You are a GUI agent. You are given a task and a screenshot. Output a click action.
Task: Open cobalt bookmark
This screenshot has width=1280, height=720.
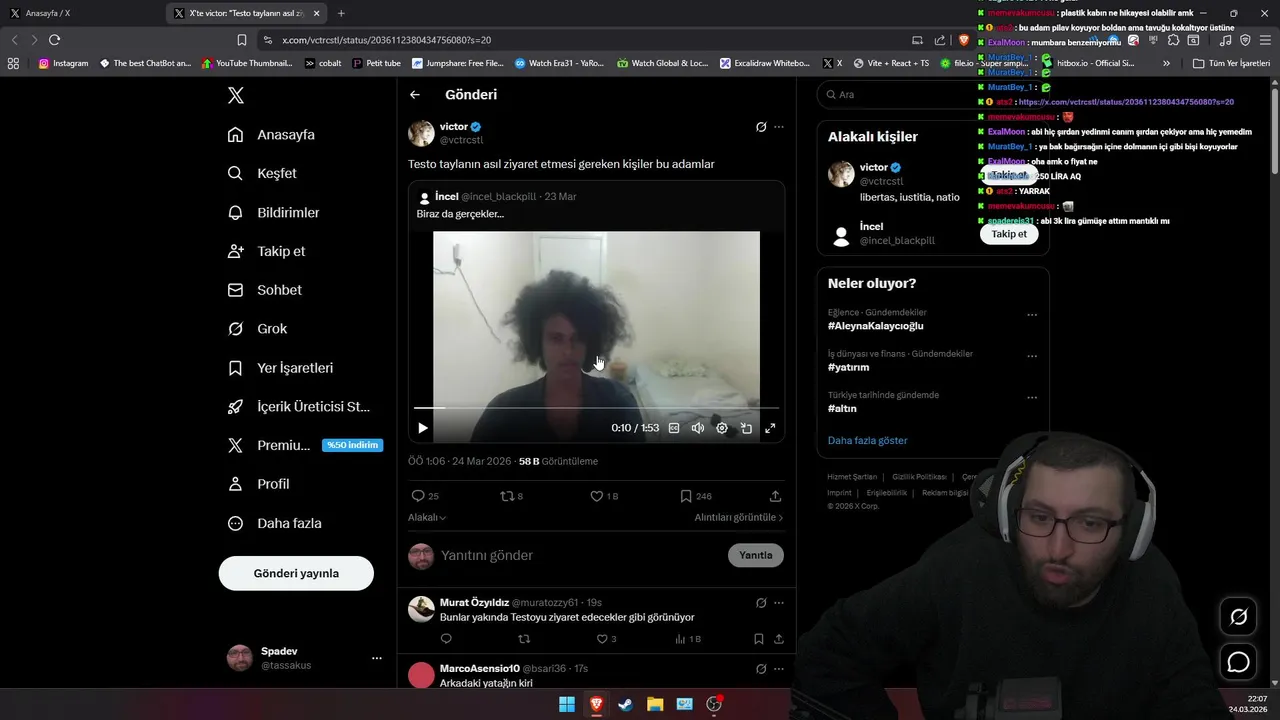[x=323, y=63]
